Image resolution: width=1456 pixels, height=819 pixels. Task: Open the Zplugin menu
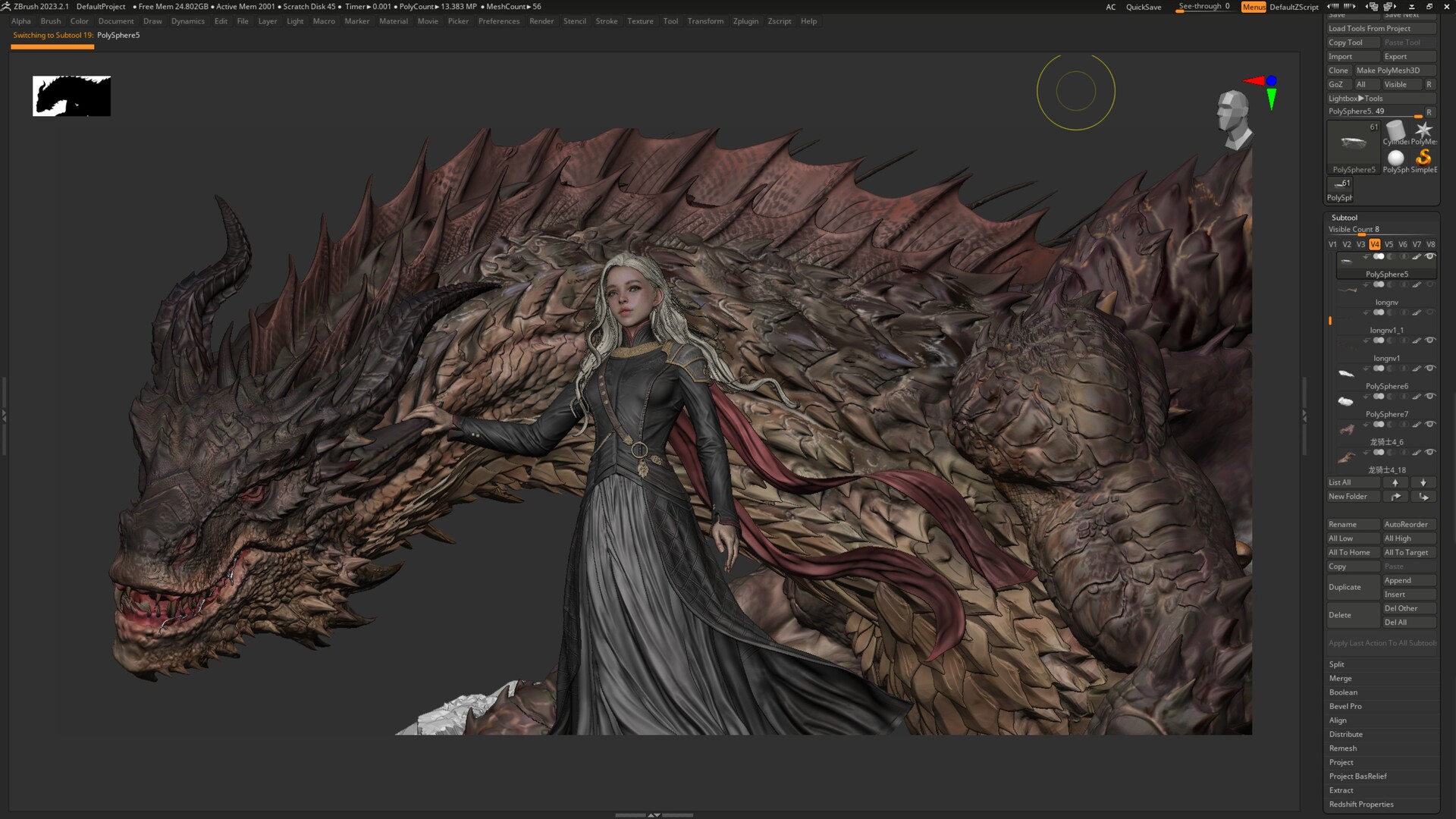[745, 21]
